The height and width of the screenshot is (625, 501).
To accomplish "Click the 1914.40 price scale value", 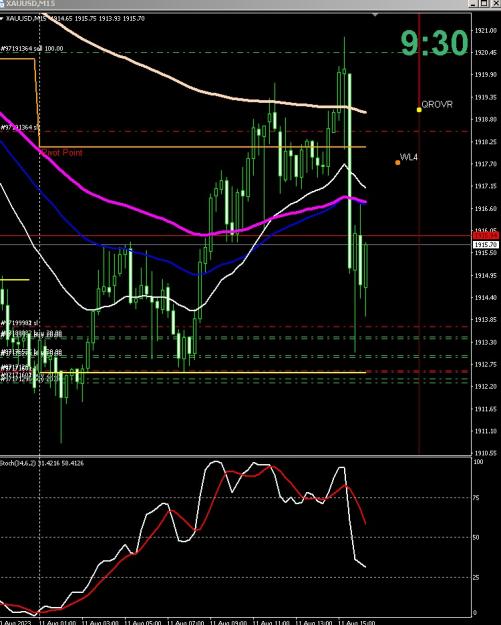I will (x=485, y=298).
